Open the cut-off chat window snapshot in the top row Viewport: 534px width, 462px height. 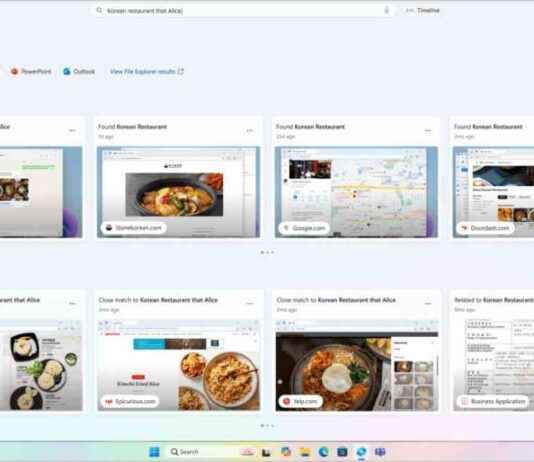[x=41, y=192]
